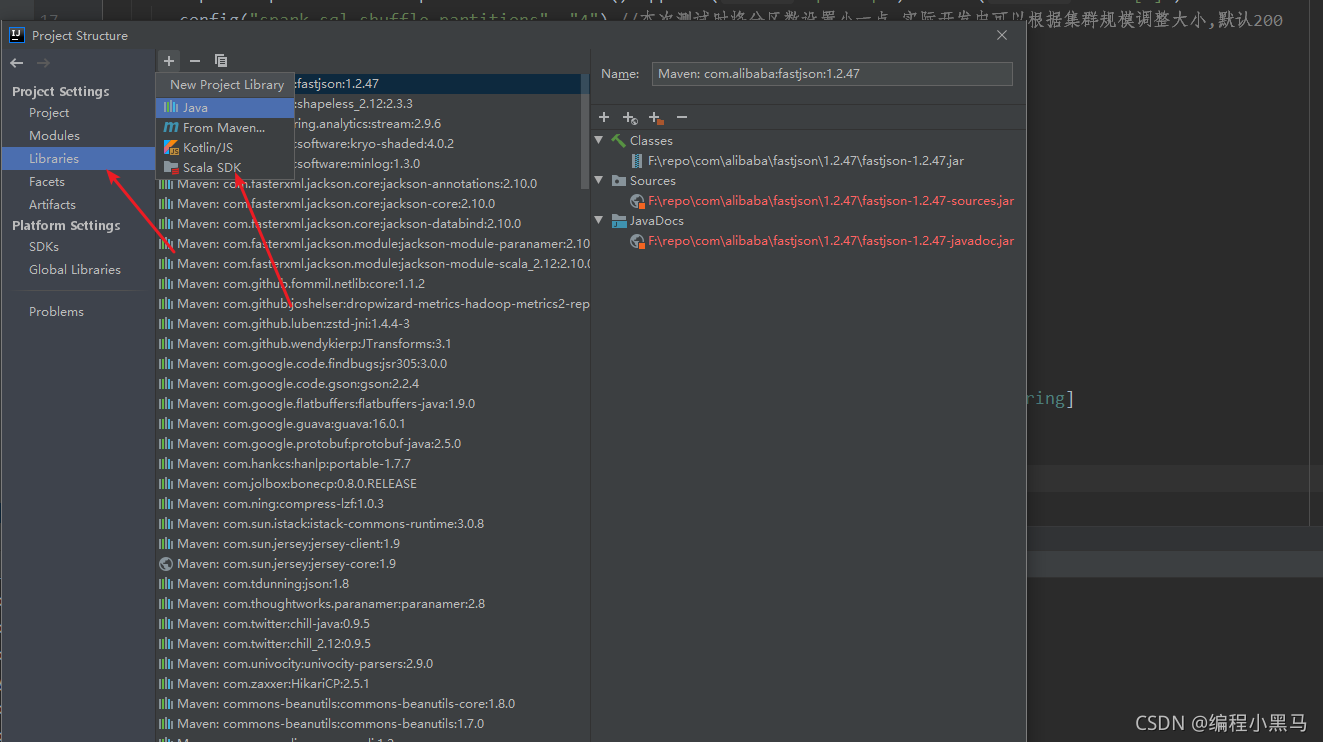The height and width of the screenshot is (742, 1323).
Task: Click the remove library minus icon
Action: [x=195, y=61]
